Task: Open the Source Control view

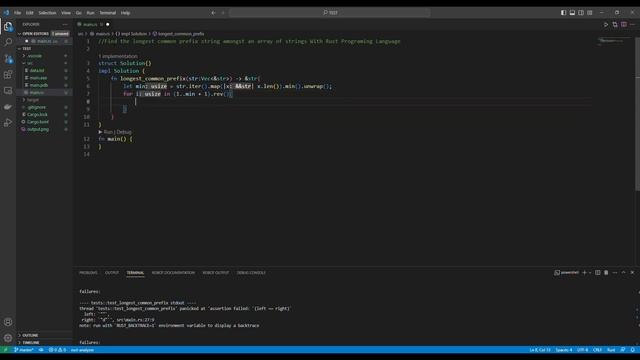Action: click(x=8, y=58)
